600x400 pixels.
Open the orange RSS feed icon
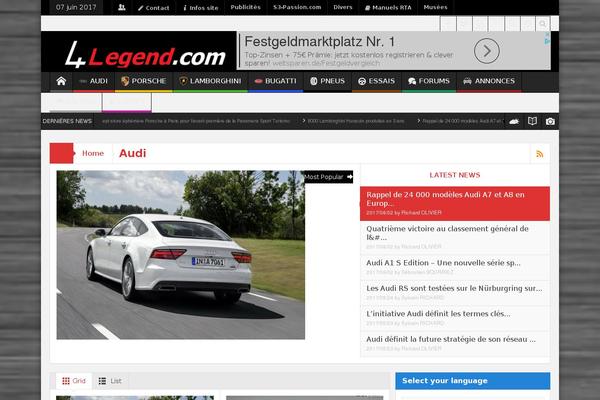point(540,154)
